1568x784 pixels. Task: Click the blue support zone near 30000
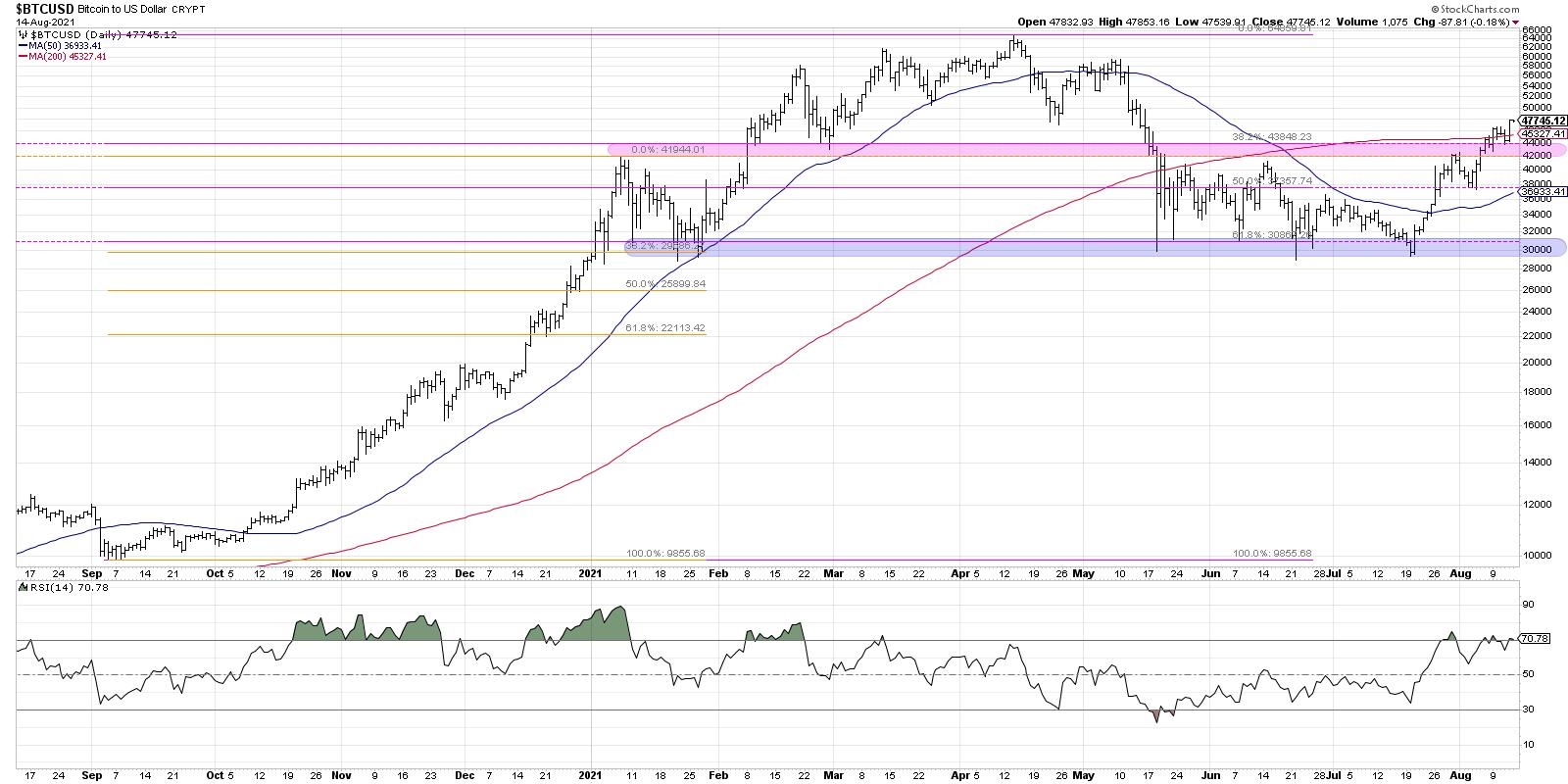click(x=1078, y=249)
